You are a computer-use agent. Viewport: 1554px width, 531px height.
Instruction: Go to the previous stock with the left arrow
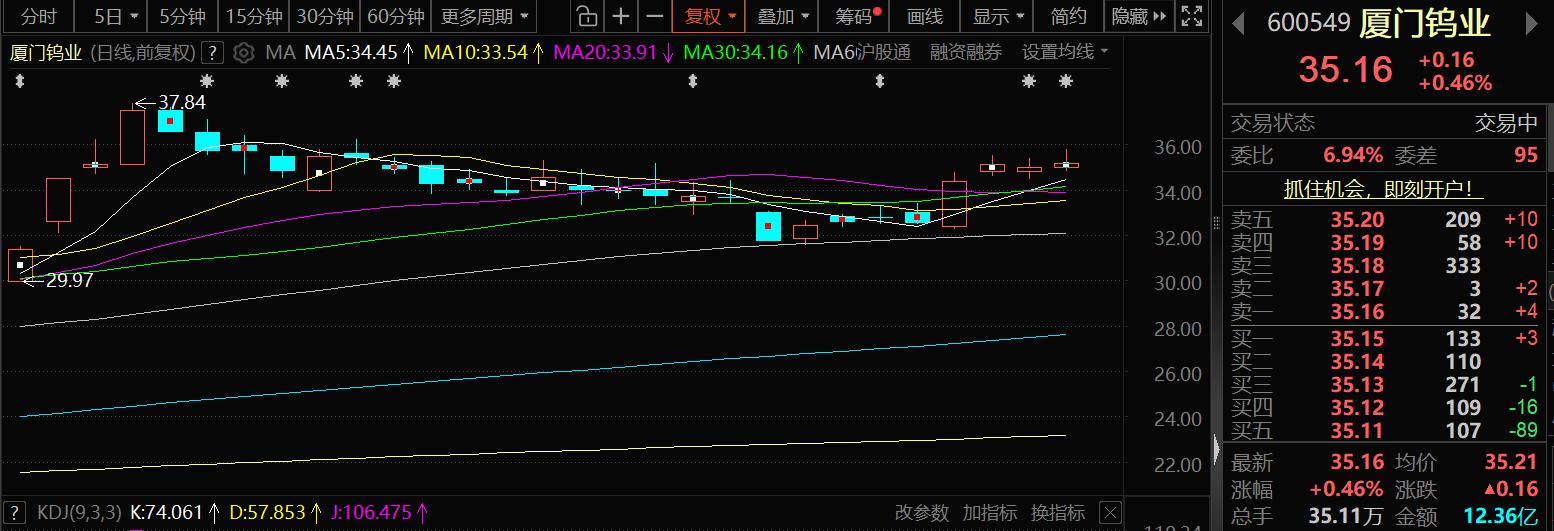(x=1238, y=23)
